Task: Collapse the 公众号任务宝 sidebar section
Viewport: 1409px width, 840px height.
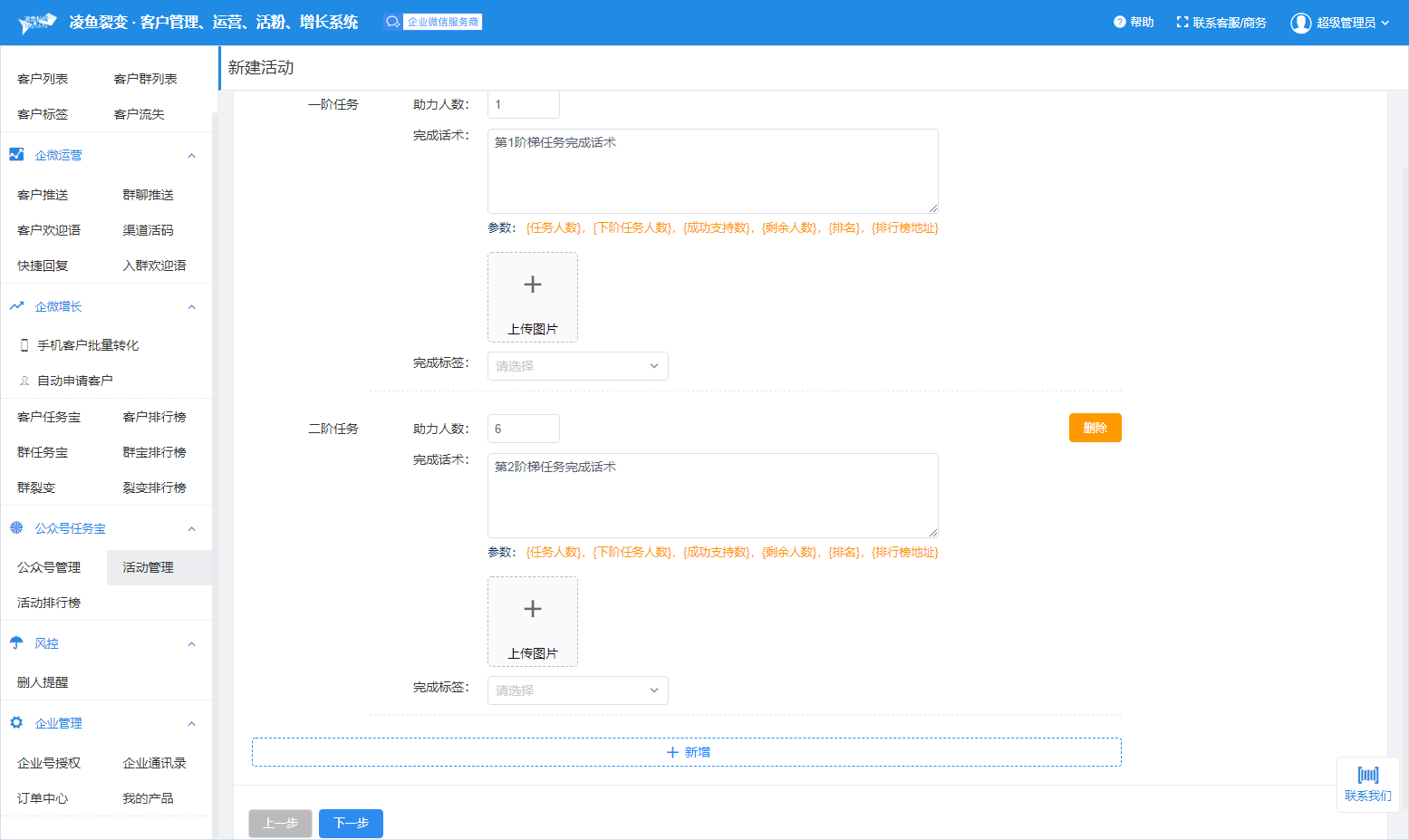Action: tap(191, 529)
